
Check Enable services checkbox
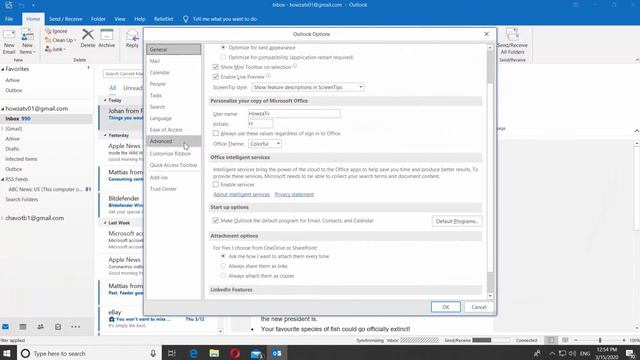216,184
